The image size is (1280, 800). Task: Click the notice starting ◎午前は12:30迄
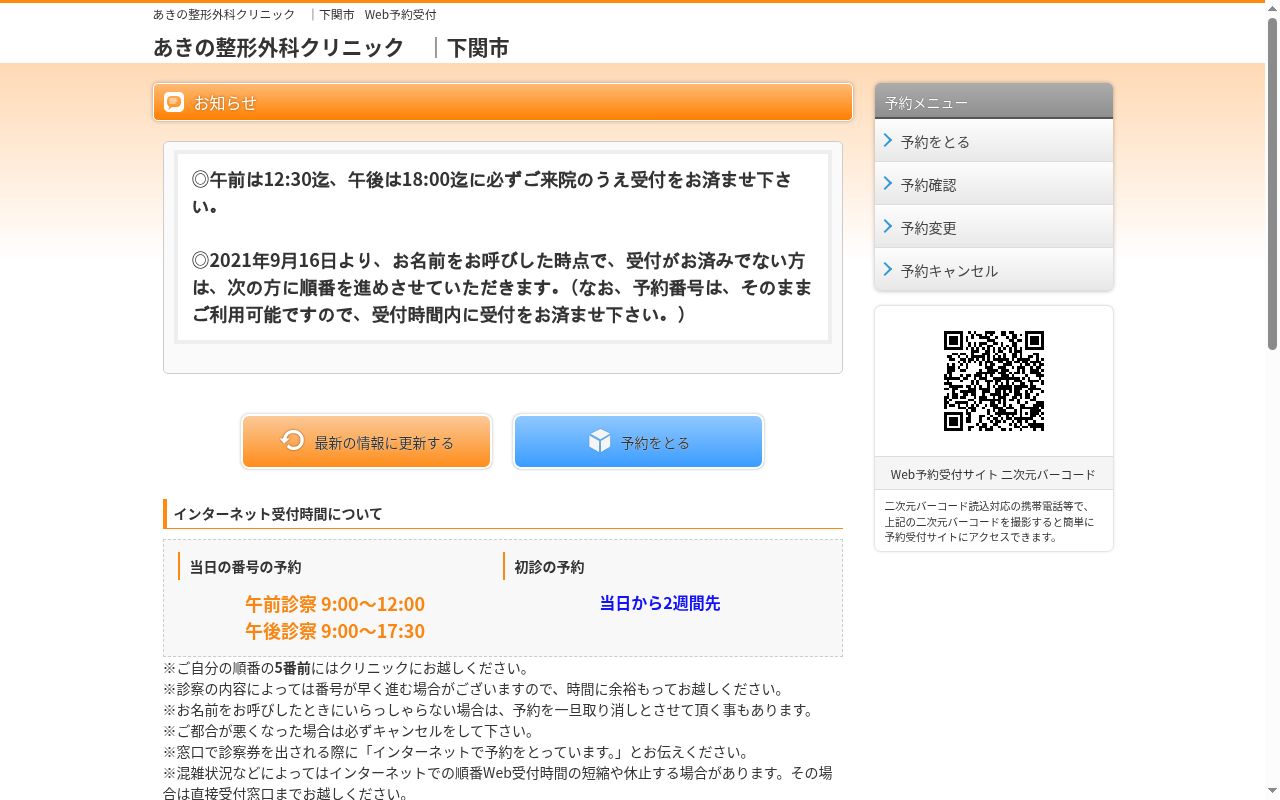[x=492, y=193]
